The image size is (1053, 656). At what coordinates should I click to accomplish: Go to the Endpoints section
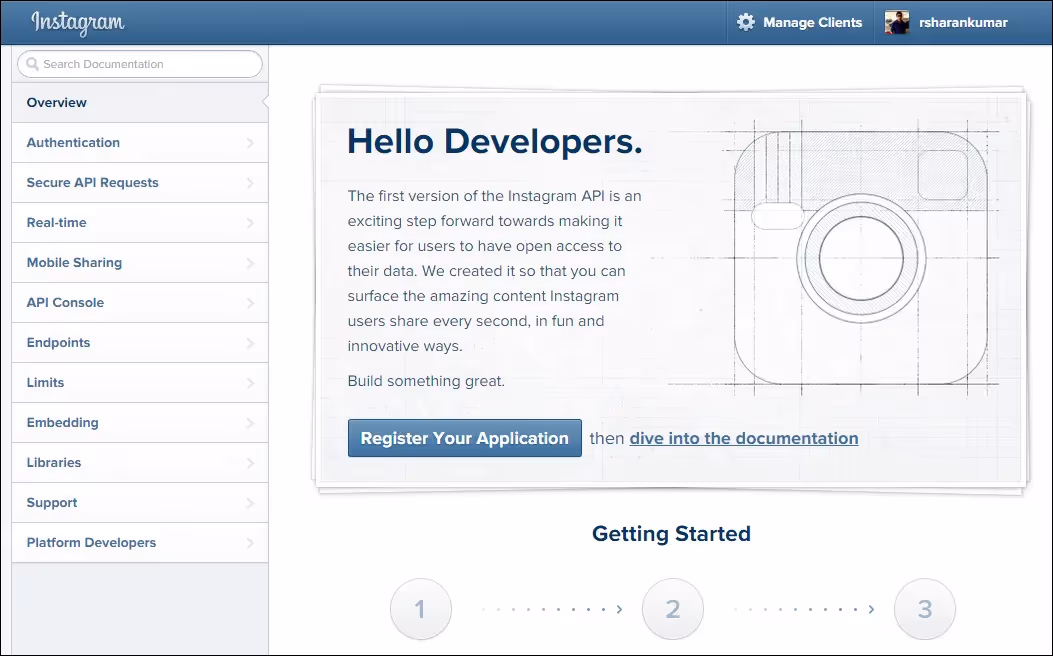[140, 342]
